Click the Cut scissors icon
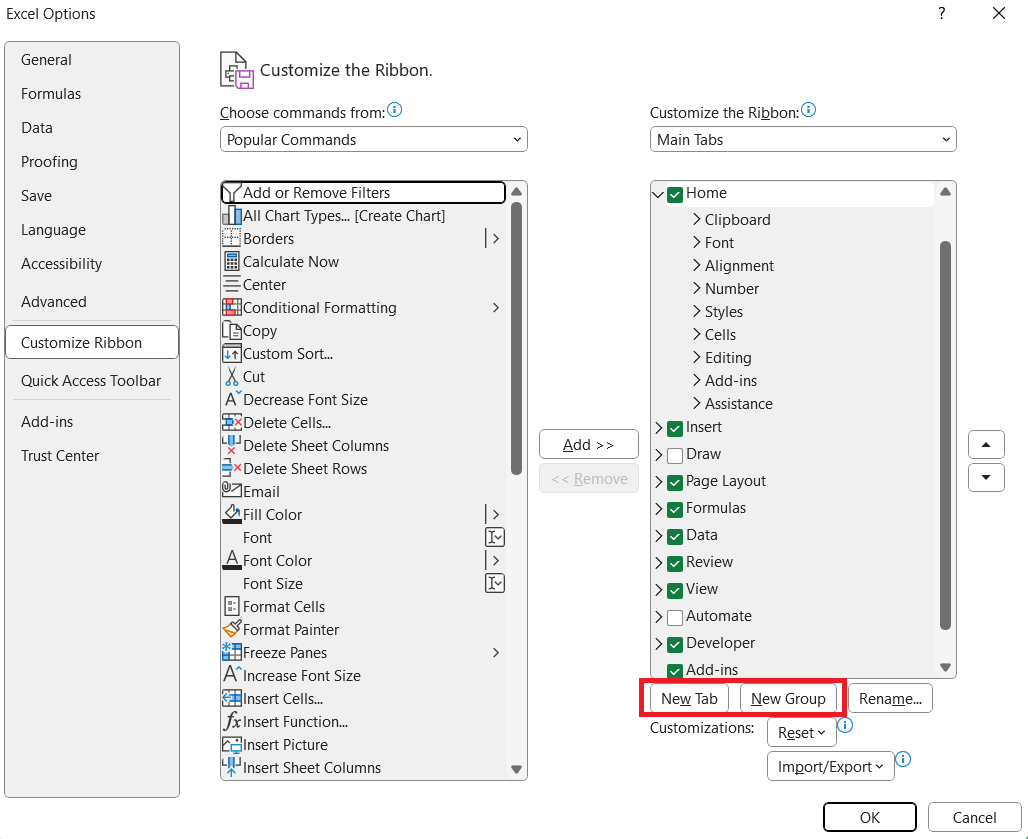The width and height of the screenshot is (1028, 839). tap(232, 376)
